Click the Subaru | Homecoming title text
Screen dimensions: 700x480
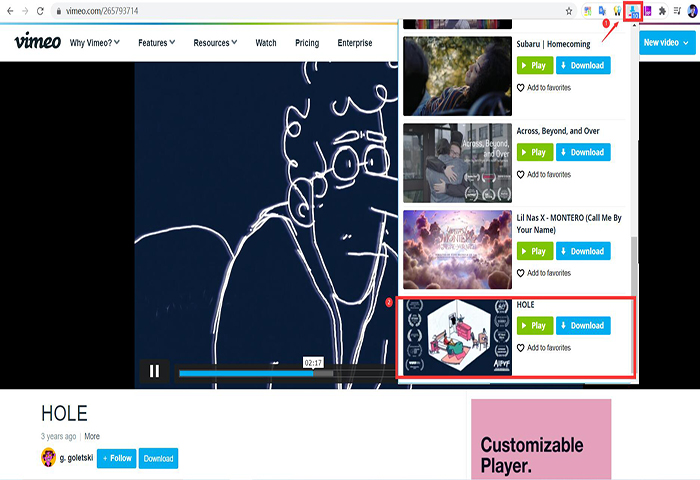click(553, 44)
